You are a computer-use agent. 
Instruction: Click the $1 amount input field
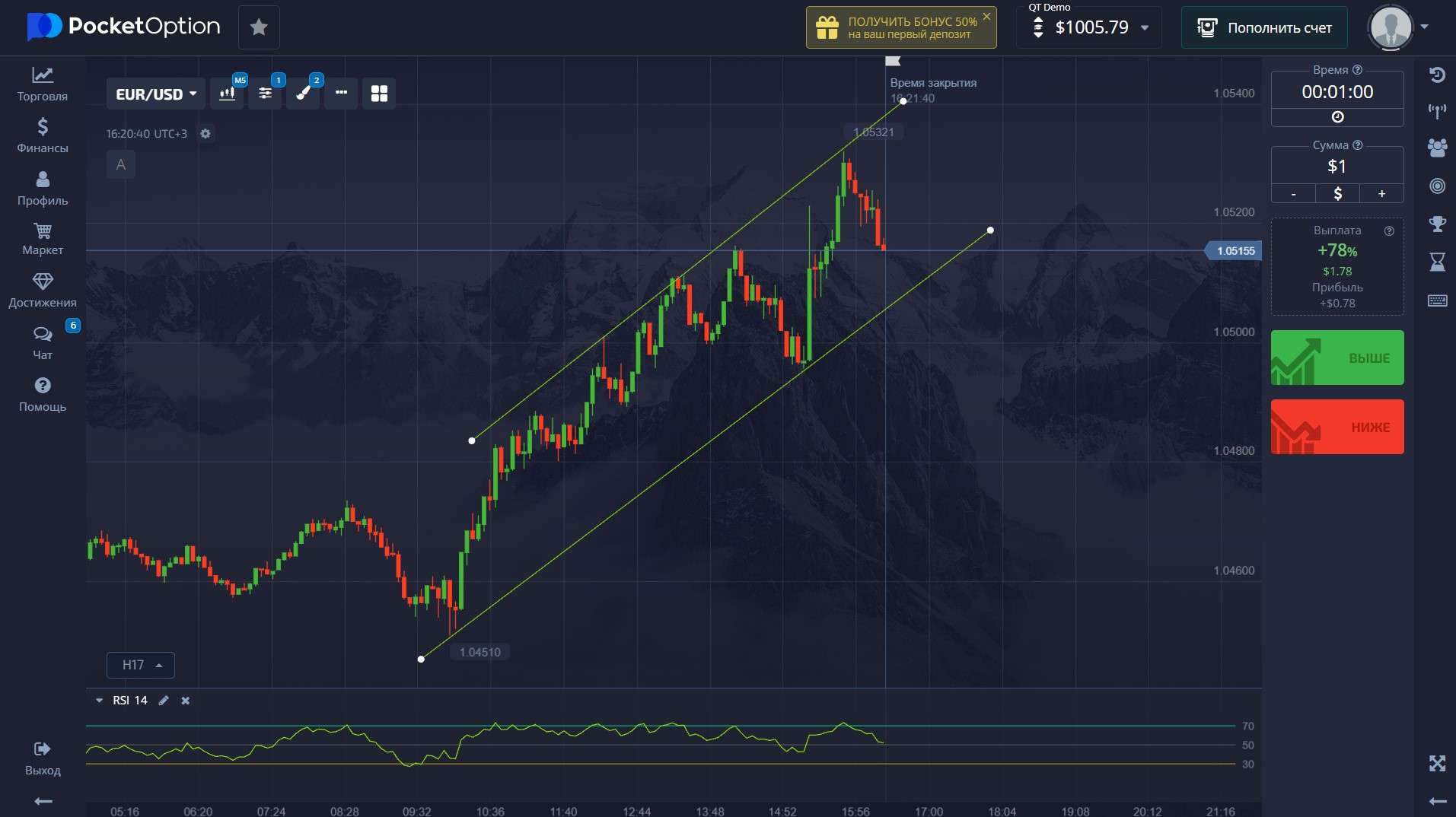[1337, 167]
